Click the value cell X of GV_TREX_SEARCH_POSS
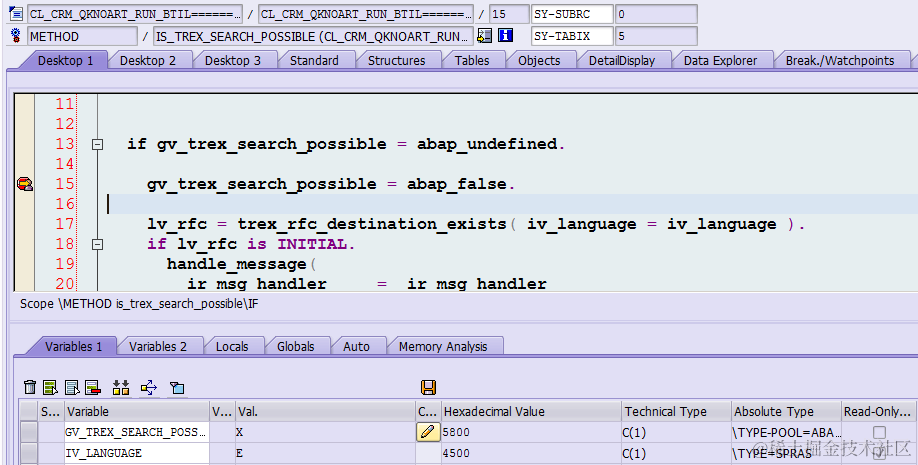The height and width of the screenshot is (465, 918). (324, 432)
